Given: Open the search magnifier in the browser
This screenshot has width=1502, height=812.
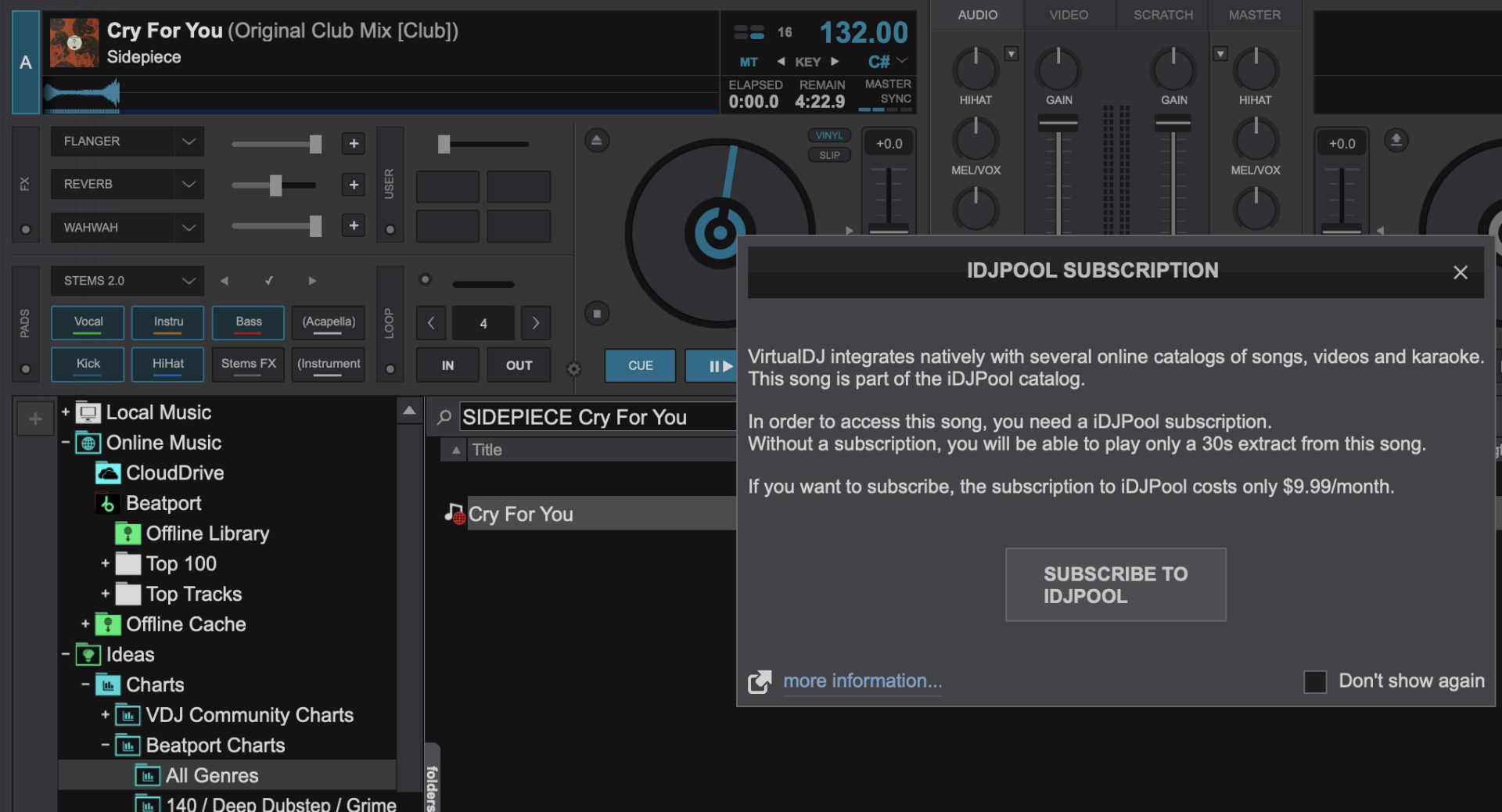Looking at the screenshot, I should click(444, 416).
